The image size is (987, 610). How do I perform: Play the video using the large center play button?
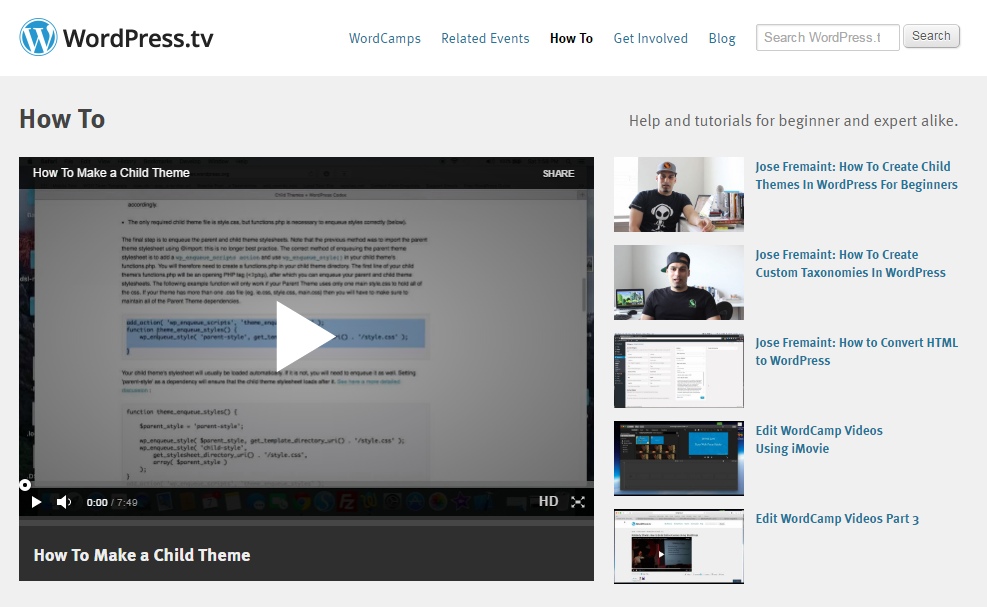click(x=305, y=337)
